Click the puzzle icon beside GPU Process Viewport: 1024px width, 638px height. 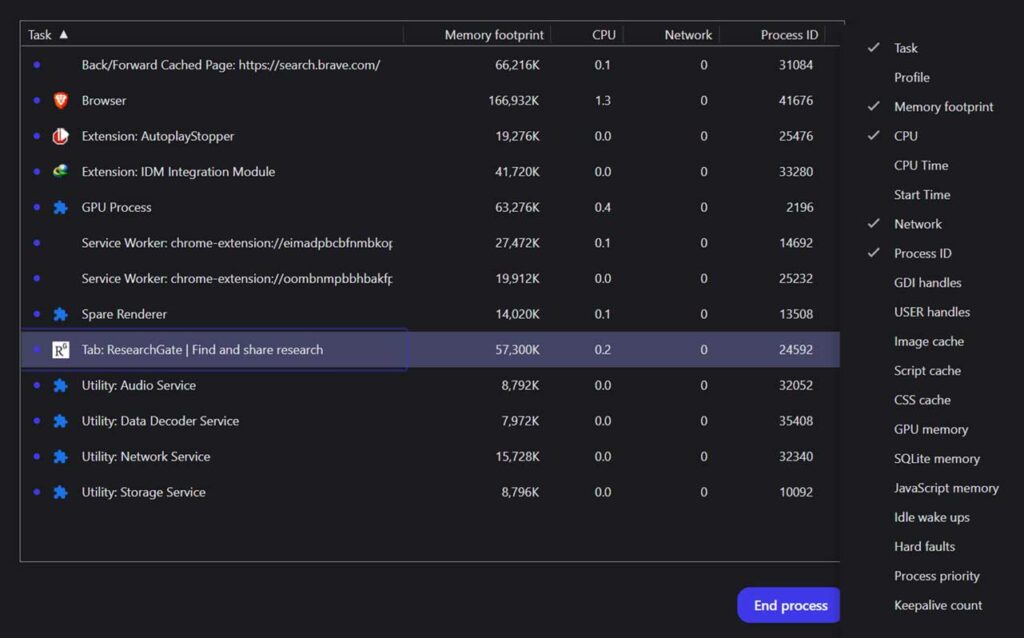coord(61,207)
